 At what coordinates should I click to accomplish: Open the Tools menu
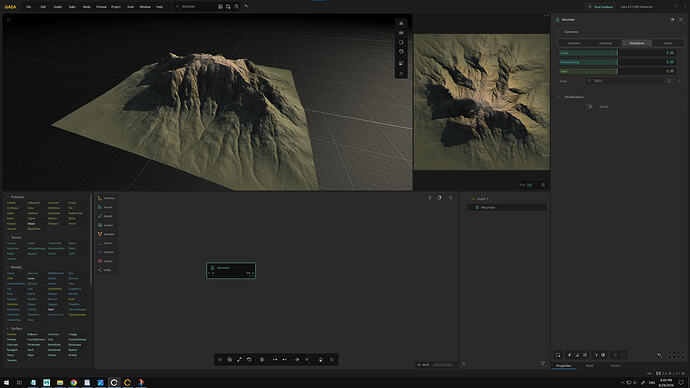click(x=130, y=7)
